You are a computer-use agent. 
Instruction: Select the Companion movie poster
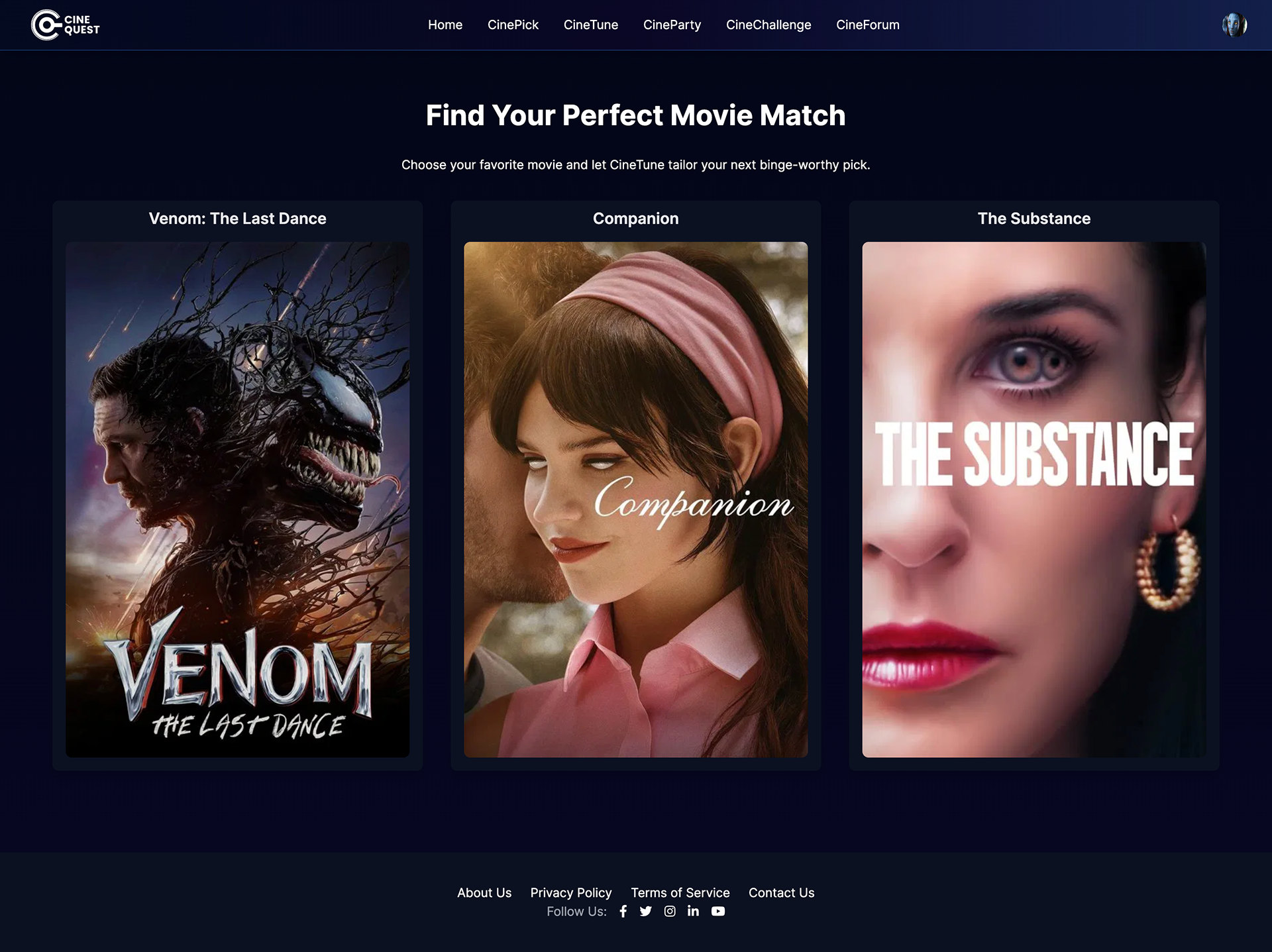[636, 500]
